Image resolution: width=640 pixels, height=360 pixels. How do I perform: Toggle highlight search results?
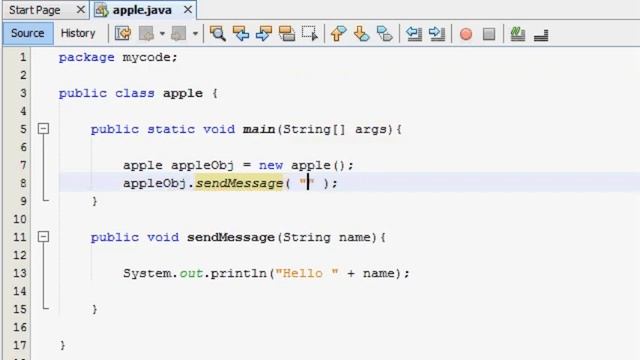pyautogui.click(x=287, y=33)
